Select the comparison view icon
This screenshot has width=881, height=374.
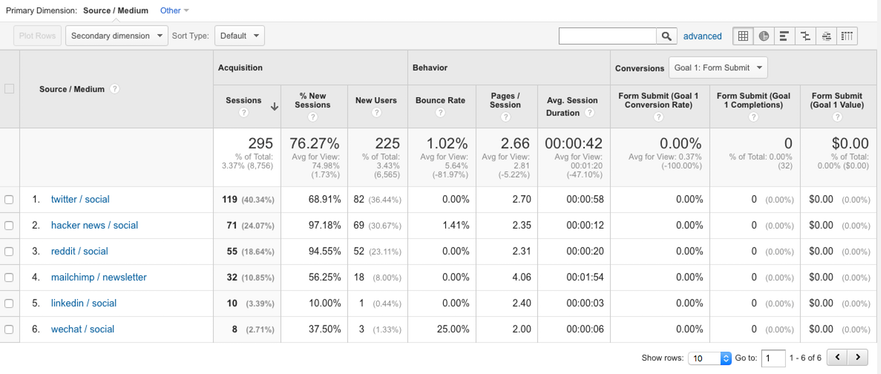(x=805, y=36)
